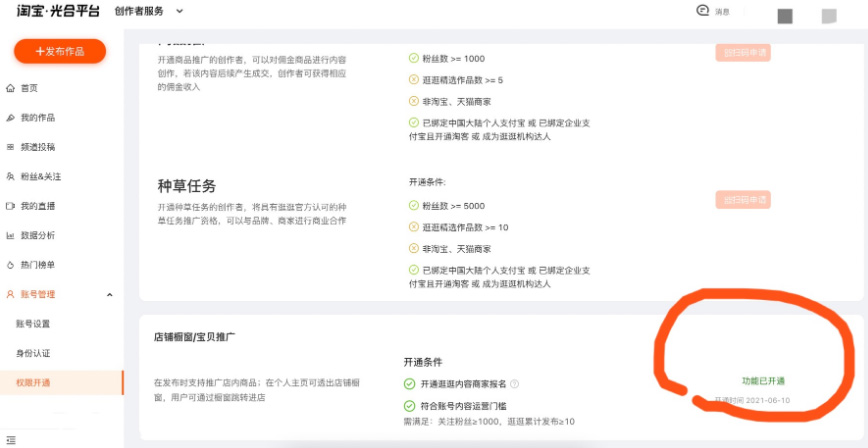Click check icon beside 符合账号内容运营门槛
Viewport: 868px width, 448px height.
point(409,406)
